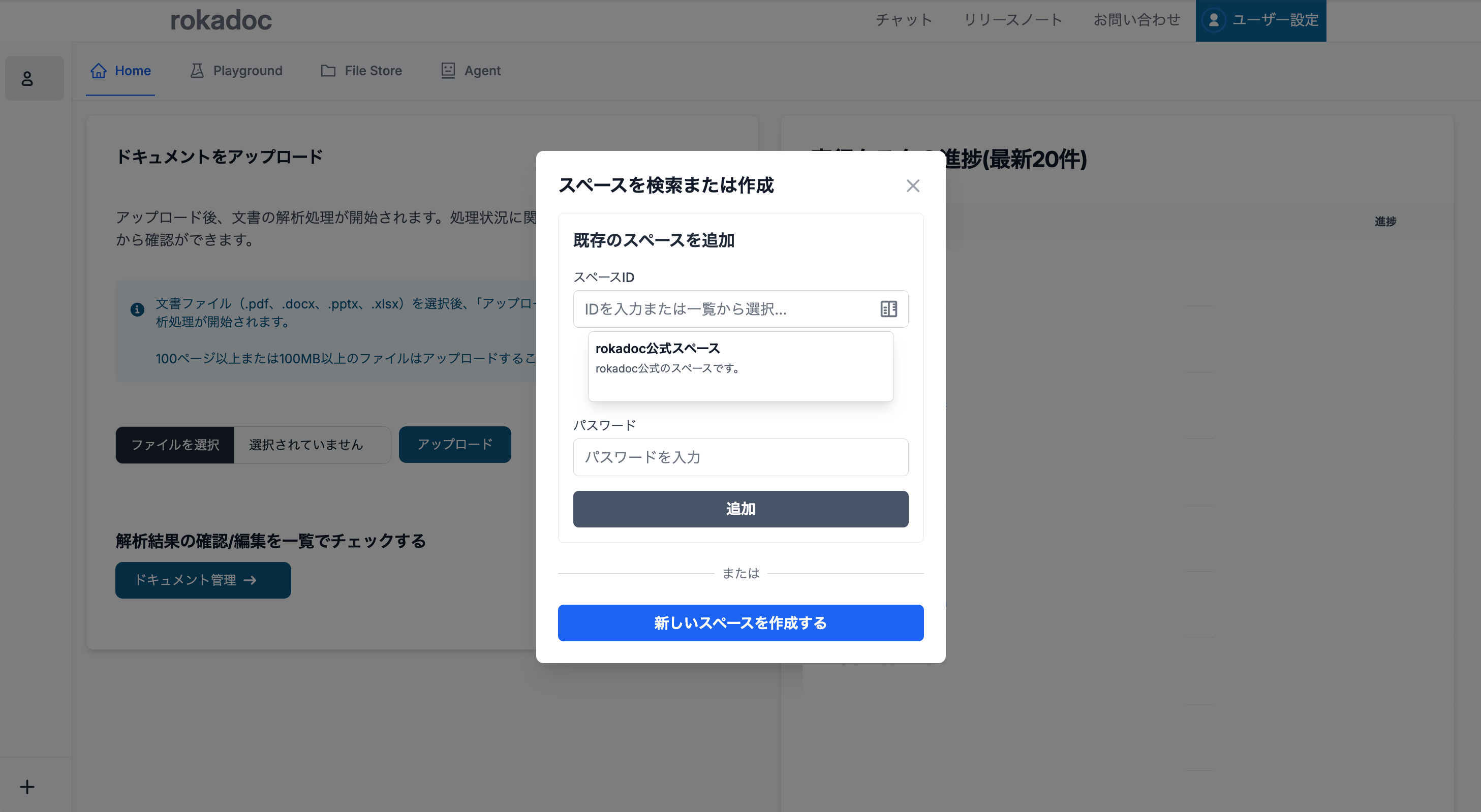Image resolution: width=1481 pixels, height=812 pixels.
Task: Click the arrow icon in ドキュメント管理
Action: (x=250, y=580)
